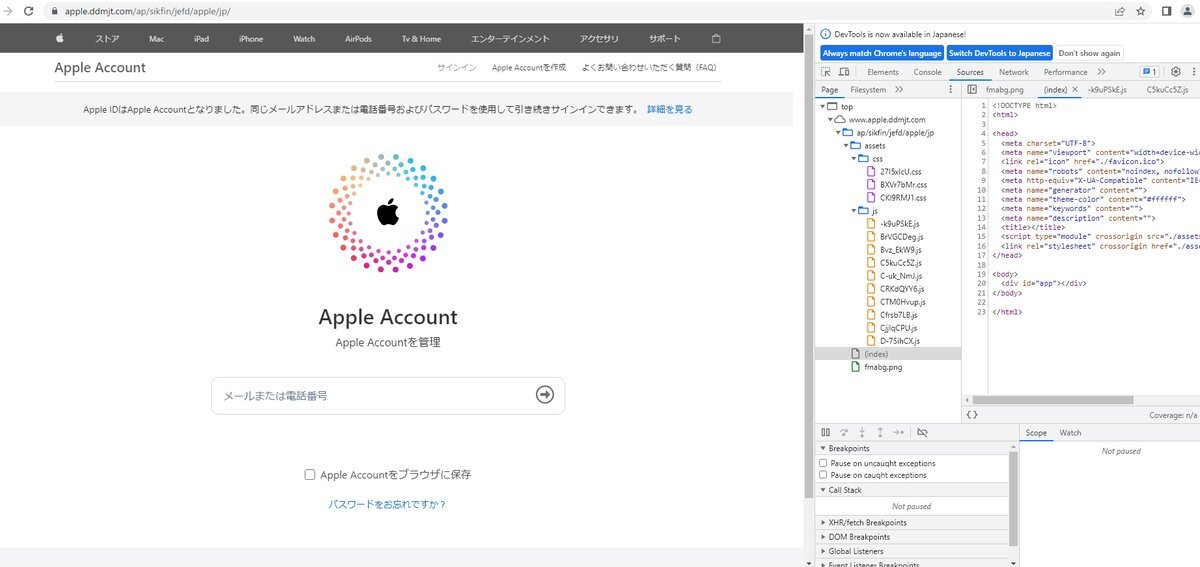Collapse the ap/sikfin/jefd/apple/jp folder
This screenshot has height=567, width=1200.
838,132
